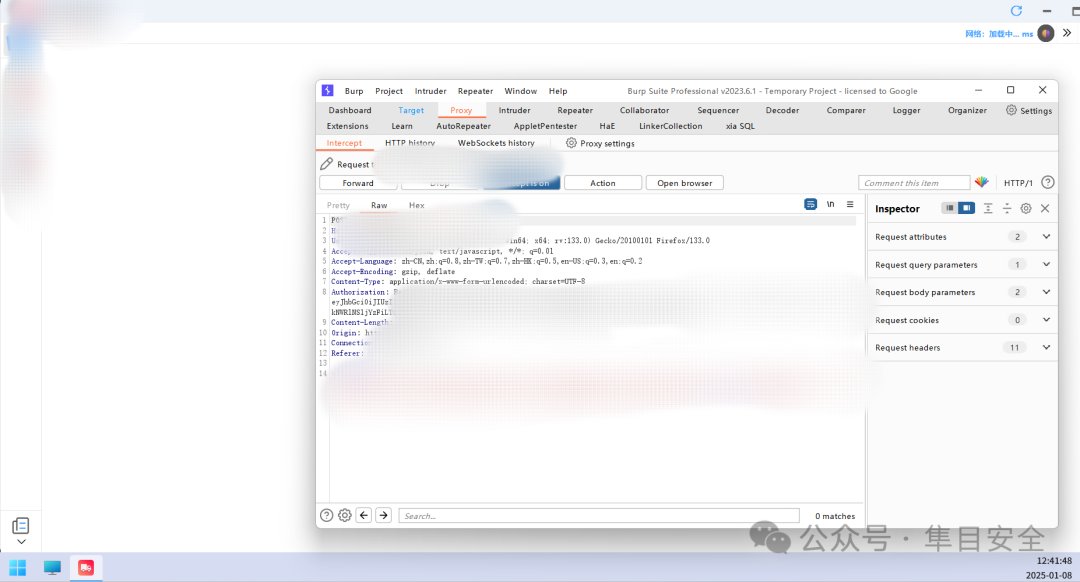Open the editor hamburger menu
The width and height of the screenshot is (1080, 582).
850,205
